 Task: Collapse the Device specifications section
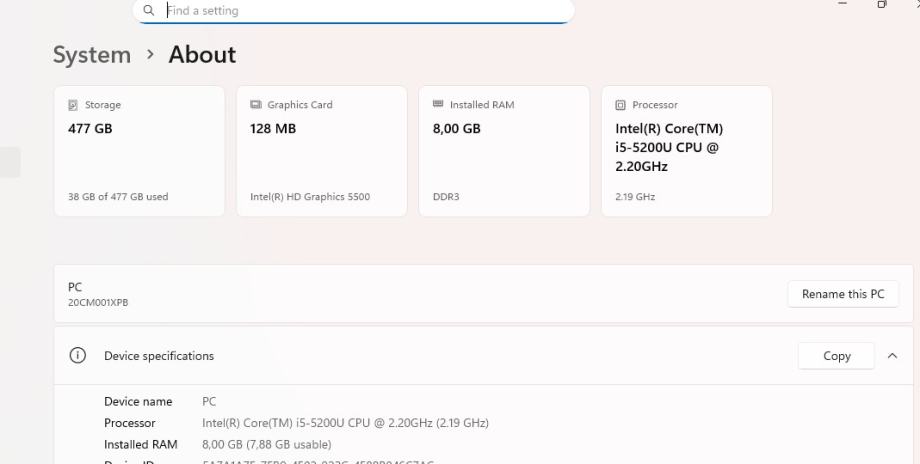pos(892,356)
